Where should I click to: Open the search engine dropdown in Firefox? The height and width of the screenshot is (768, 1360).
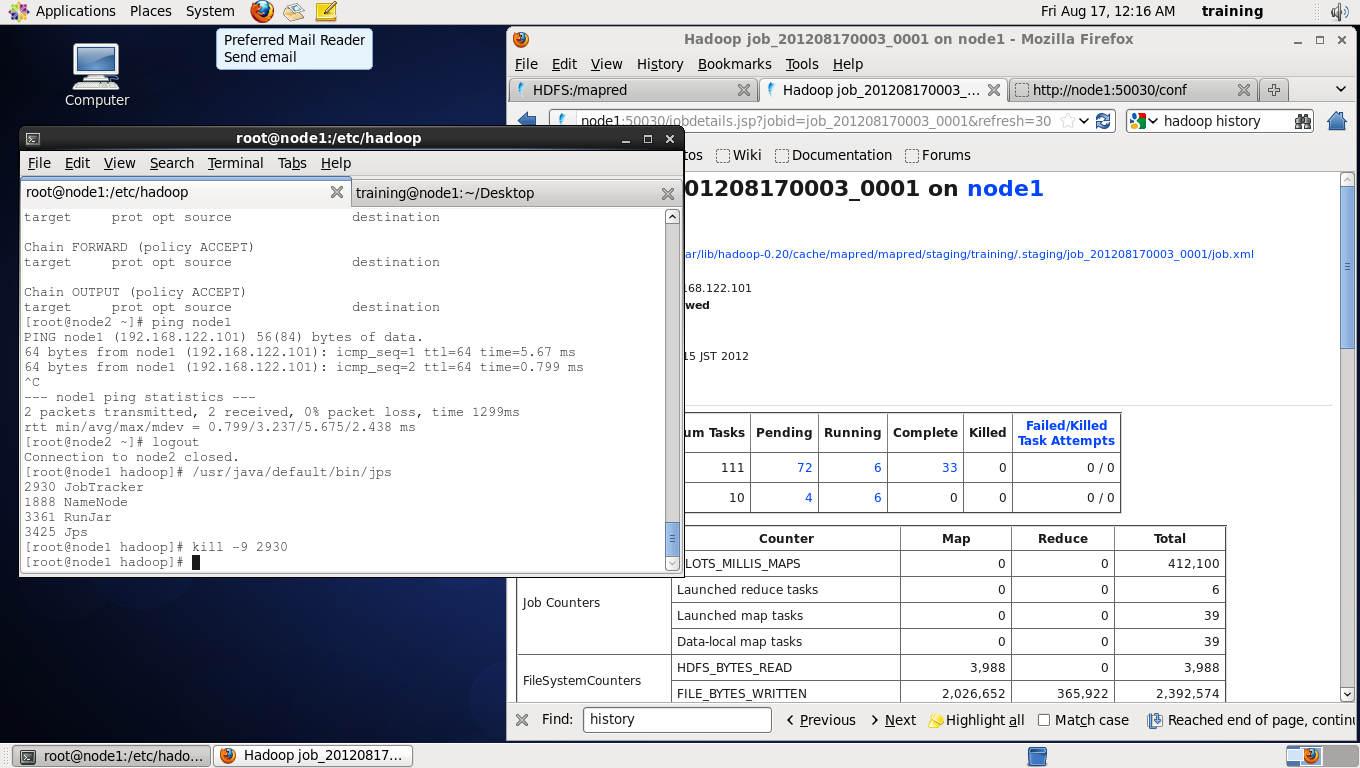[x=1143, y=121]
